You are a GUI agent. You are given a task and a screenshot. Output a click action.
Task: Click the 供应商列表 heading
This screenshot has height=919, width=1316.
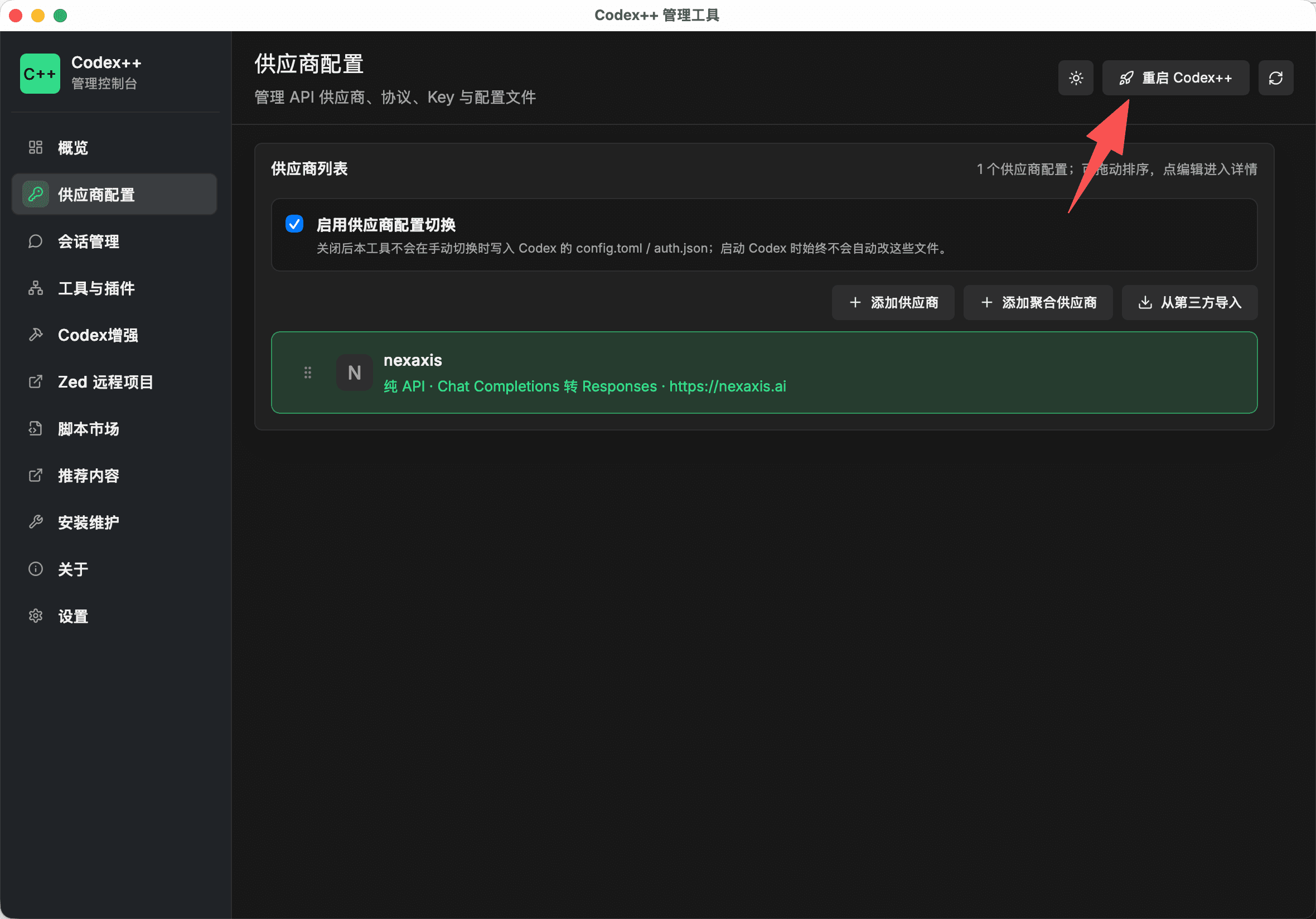309,168
